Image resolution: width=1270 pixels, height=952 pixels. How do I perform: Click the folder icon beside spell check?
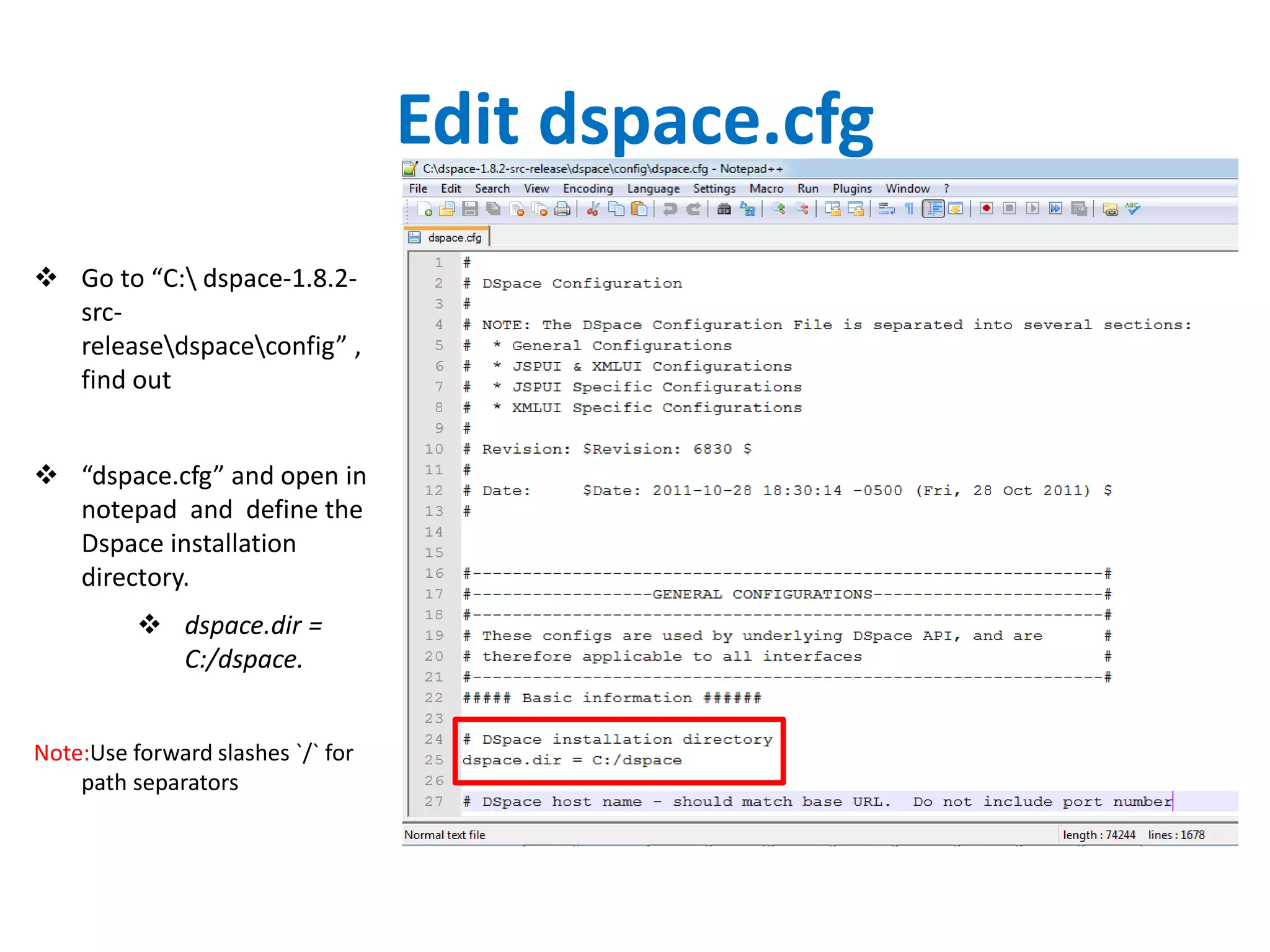(x=1110, y=210)
